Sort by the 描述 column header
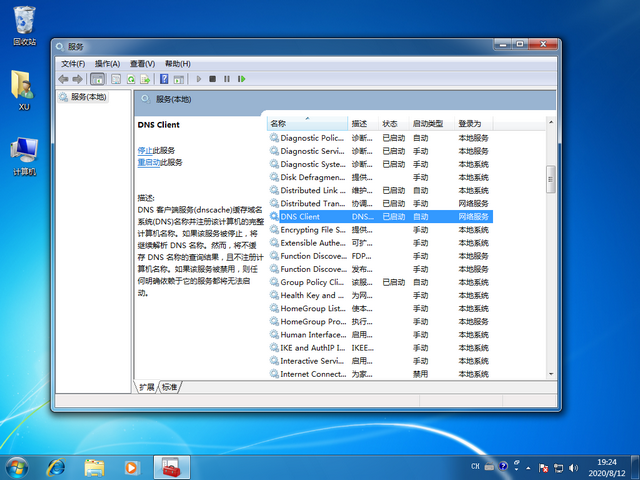This screenshot has height=480, width=640. tap(362, 123)
